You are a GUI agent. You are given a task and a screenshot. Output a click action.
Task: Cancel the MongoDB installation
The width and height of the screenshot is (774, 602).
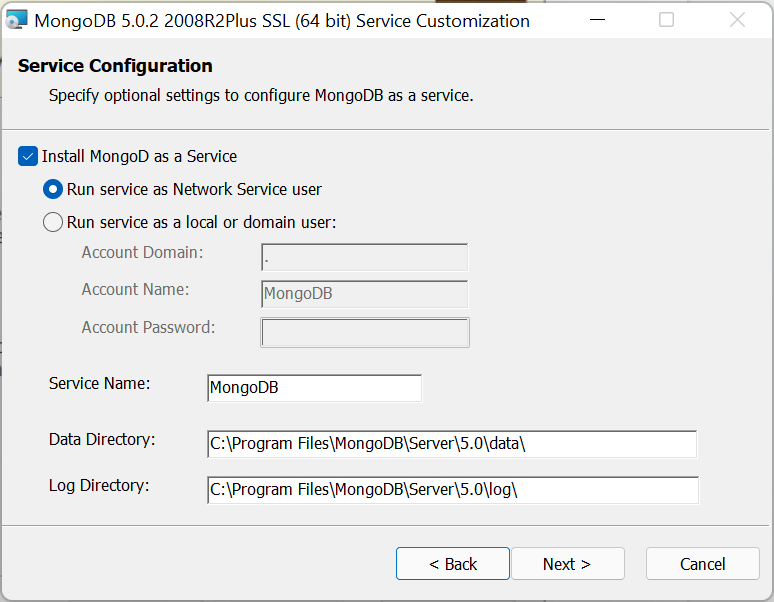[x=702, y=564]
